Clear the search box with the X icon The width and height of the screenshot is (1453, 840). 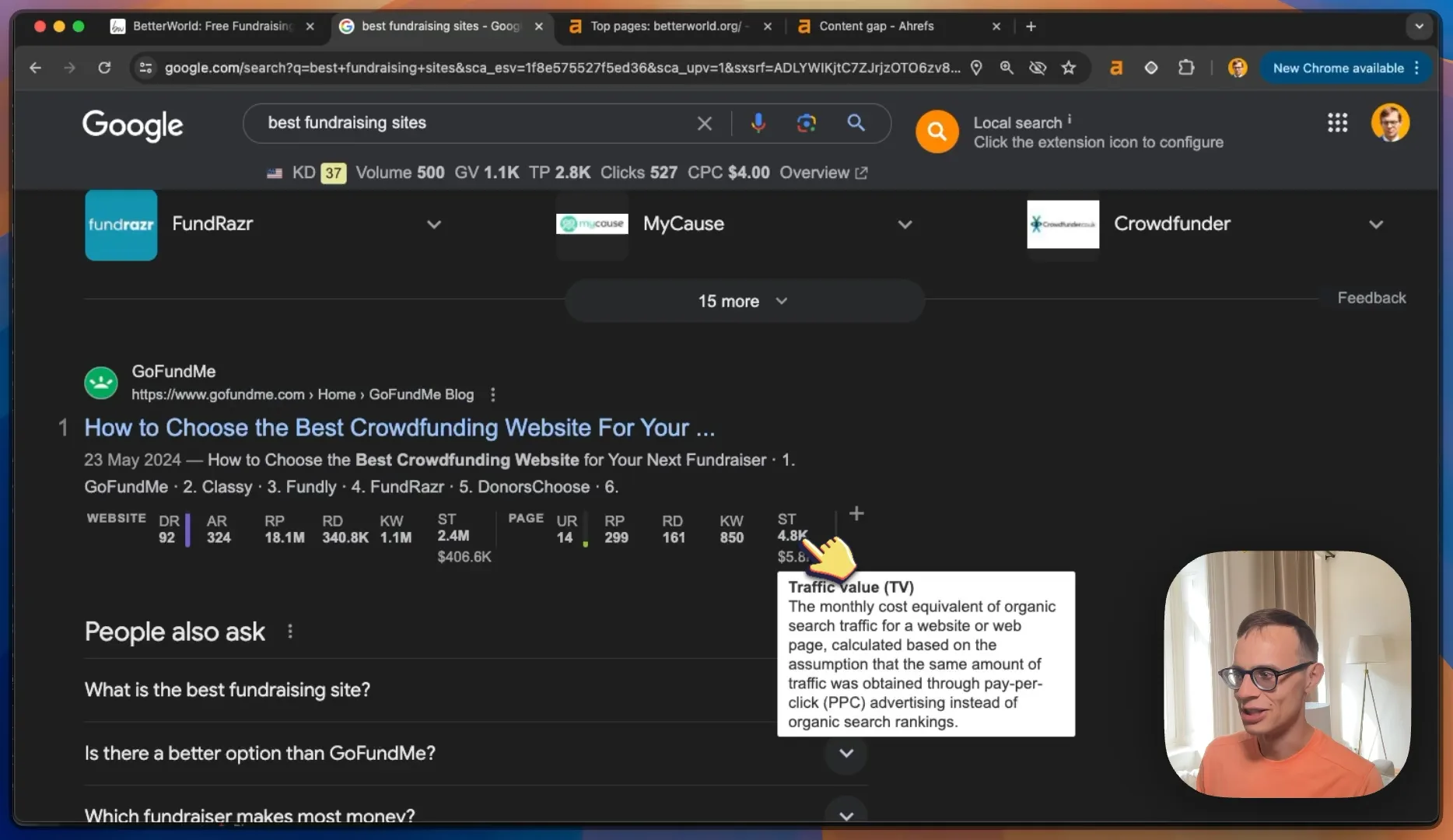(x=704, y=123)
